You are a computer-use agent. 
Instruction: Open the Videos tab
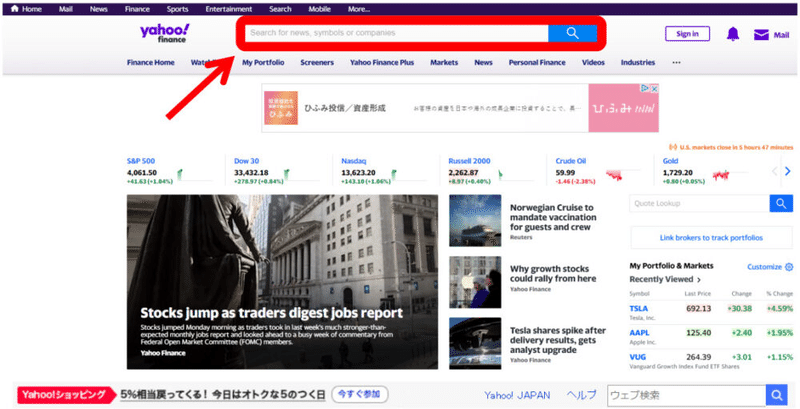tap(593, 62)
